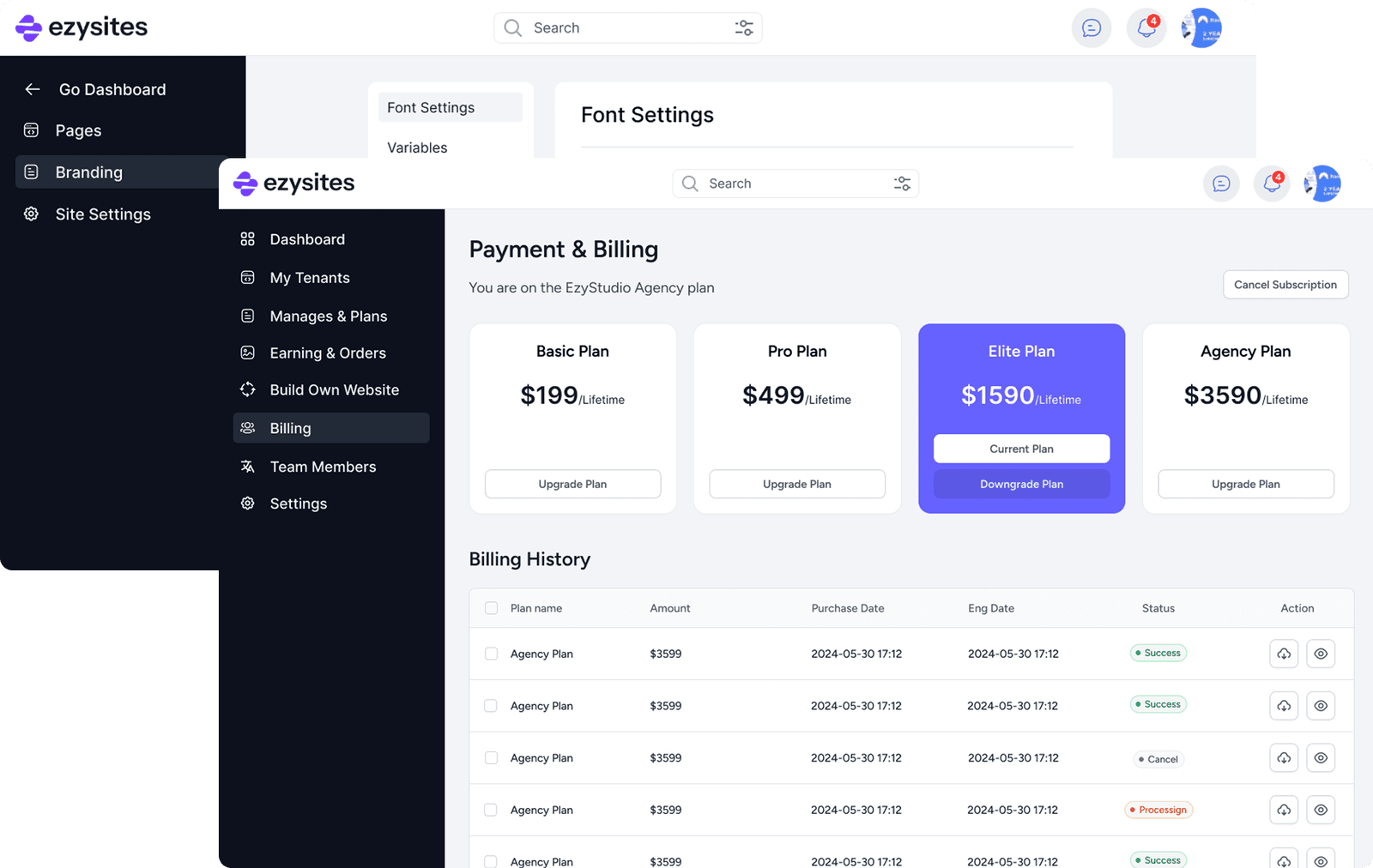Open the notifications bell dropdown
The image size is (1373, 868).
pos(1272,183)
